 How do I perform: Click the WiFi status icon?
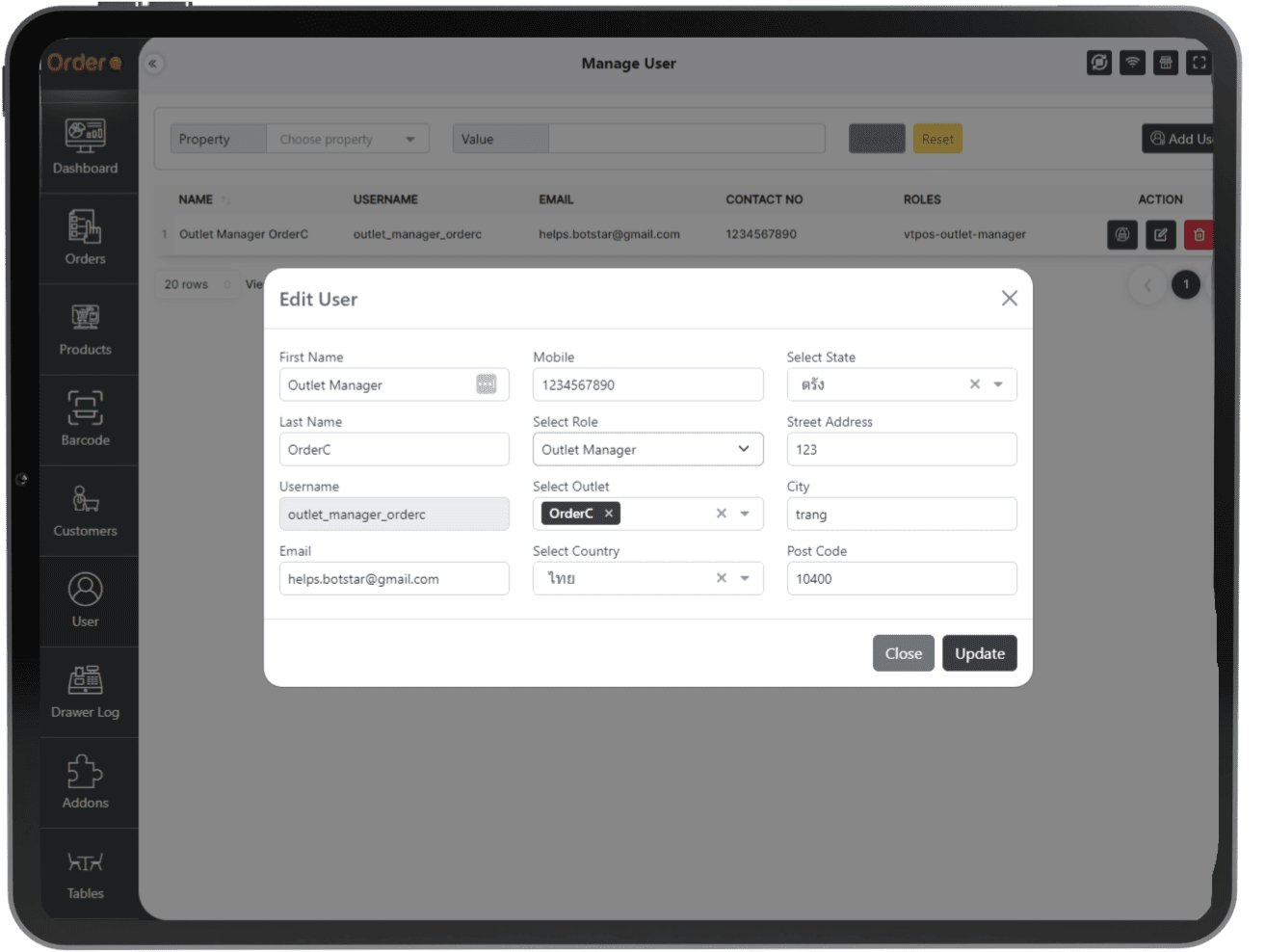coord(1132,63)
